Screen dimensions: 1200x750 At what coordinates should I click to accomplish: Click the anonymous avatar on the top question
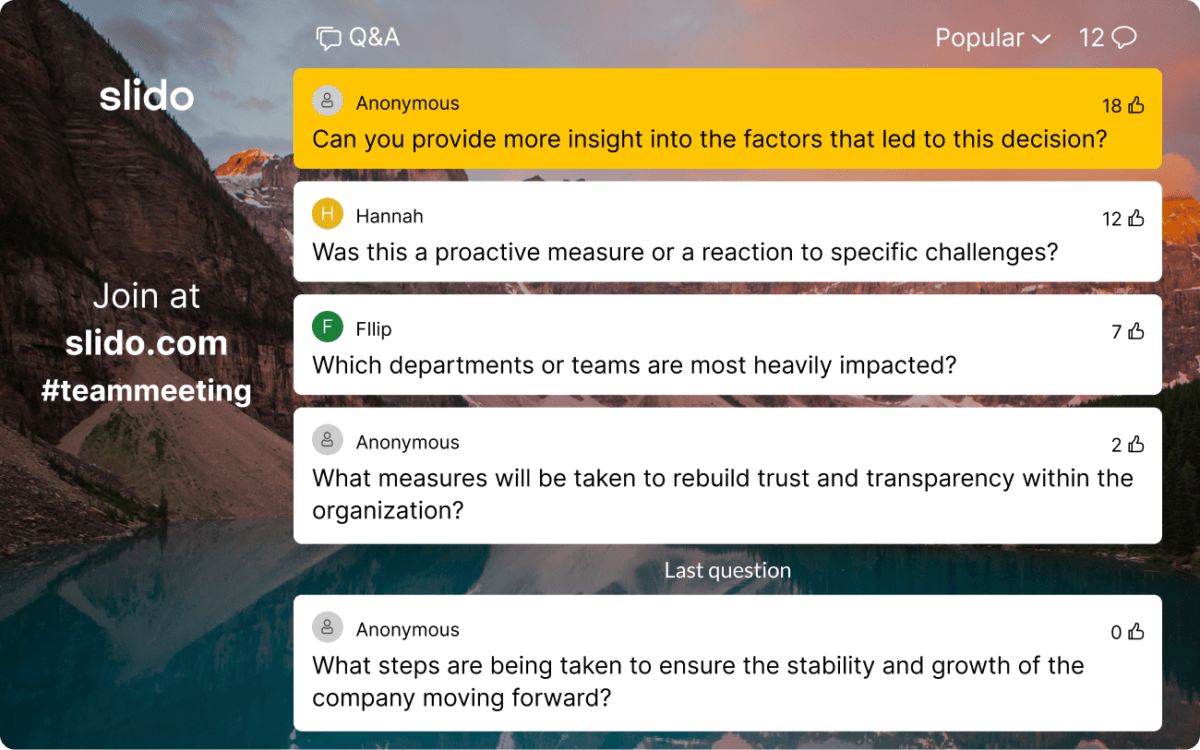click(x=327, y=100)
